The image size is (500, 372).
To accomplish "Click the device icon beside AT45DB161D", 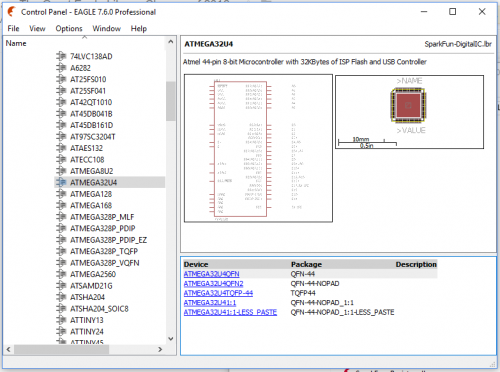I will 61,125.
